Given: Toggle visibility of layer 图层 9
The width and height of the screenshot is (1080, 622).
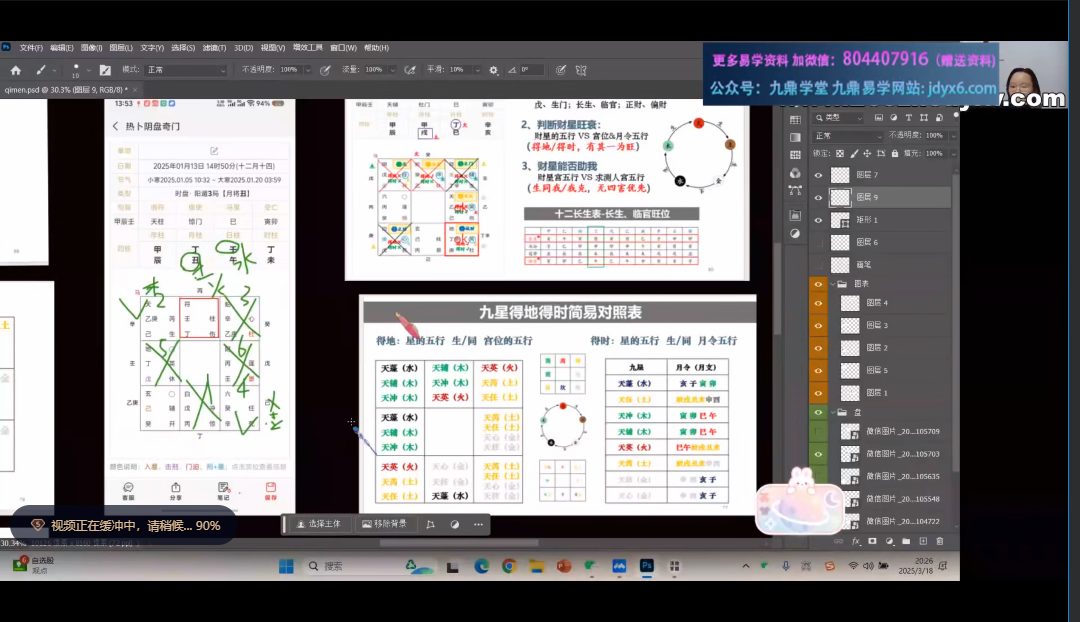Looking at the screenshot, I should 819,197.
